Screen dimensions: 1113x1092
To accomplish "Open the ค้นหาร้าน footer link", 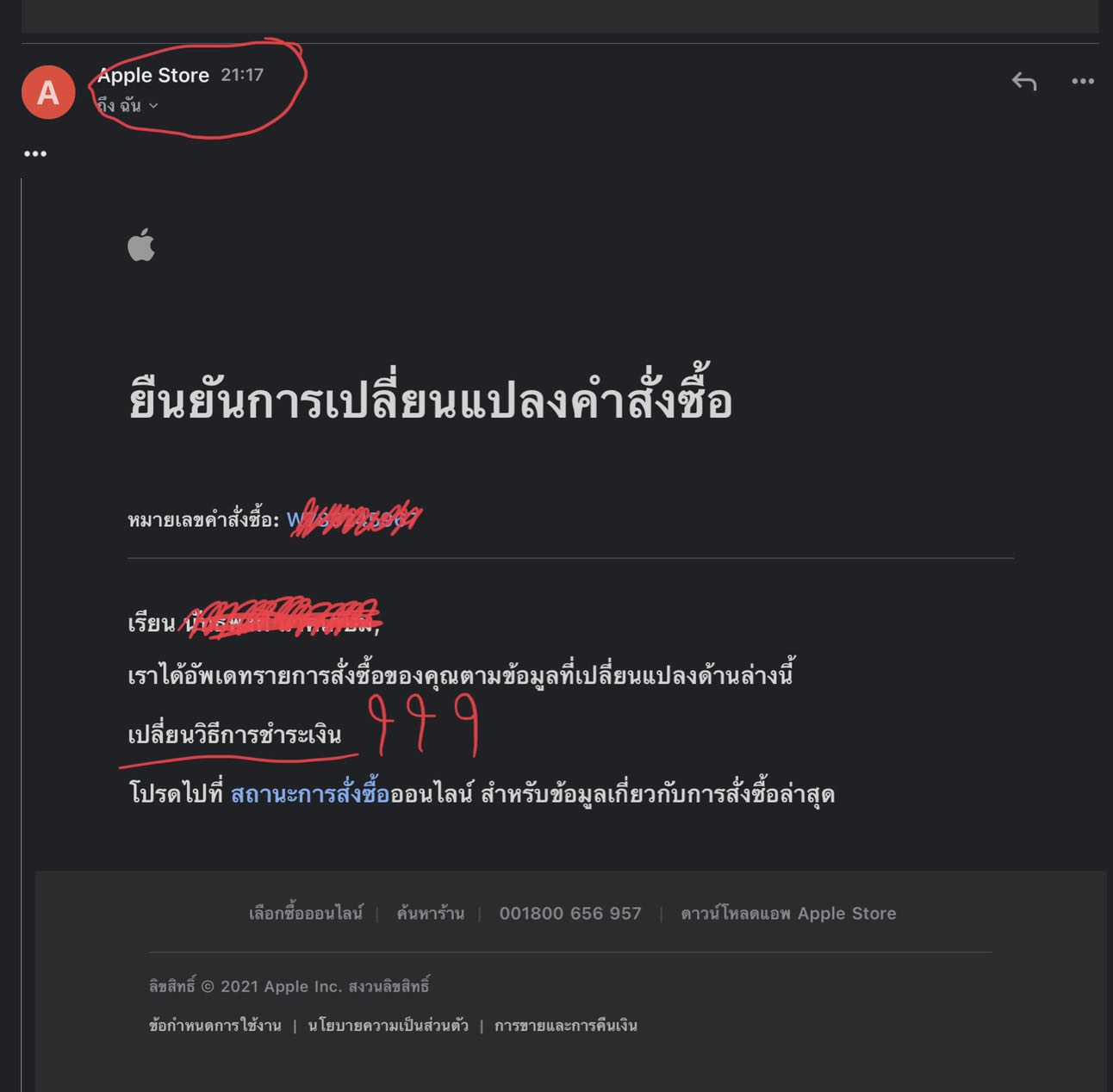I will (x=430, y=913).
